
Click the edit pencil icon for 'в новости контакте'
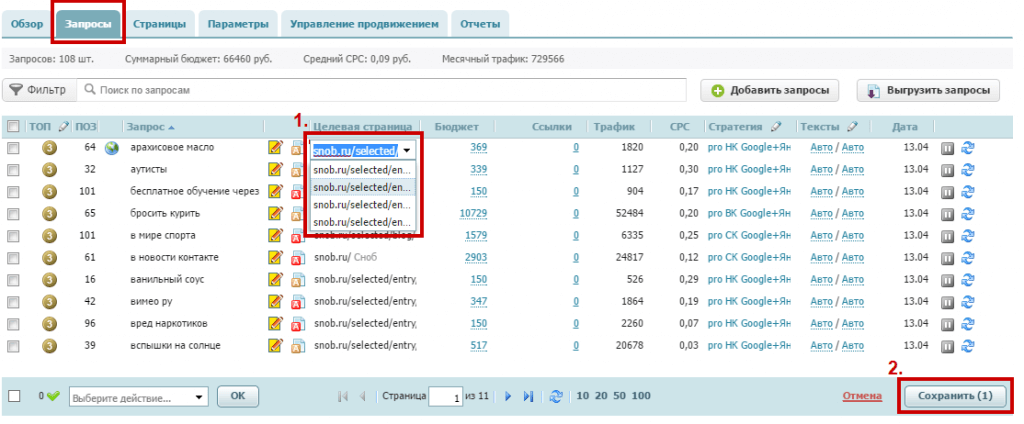point(275,257)
